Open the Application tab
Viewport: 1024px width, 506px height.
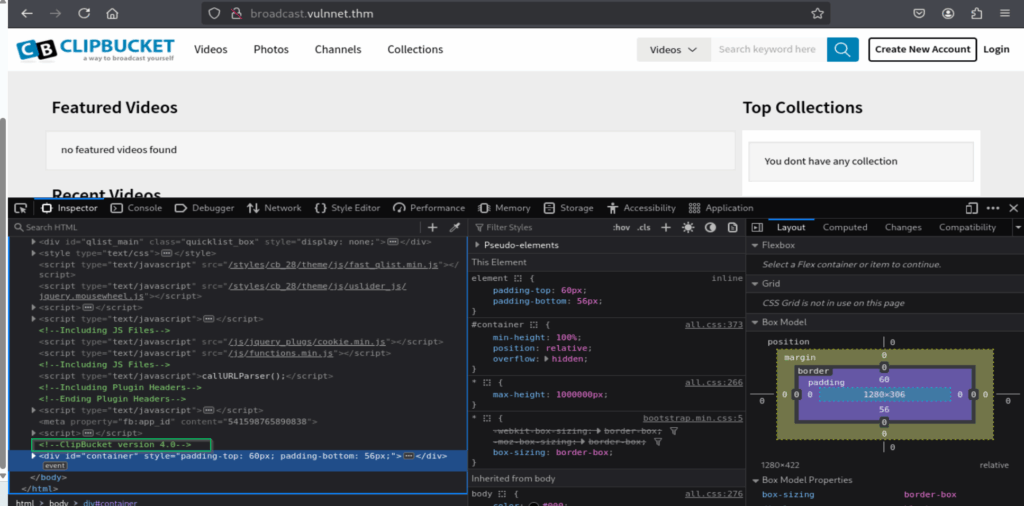click(721, 208)
